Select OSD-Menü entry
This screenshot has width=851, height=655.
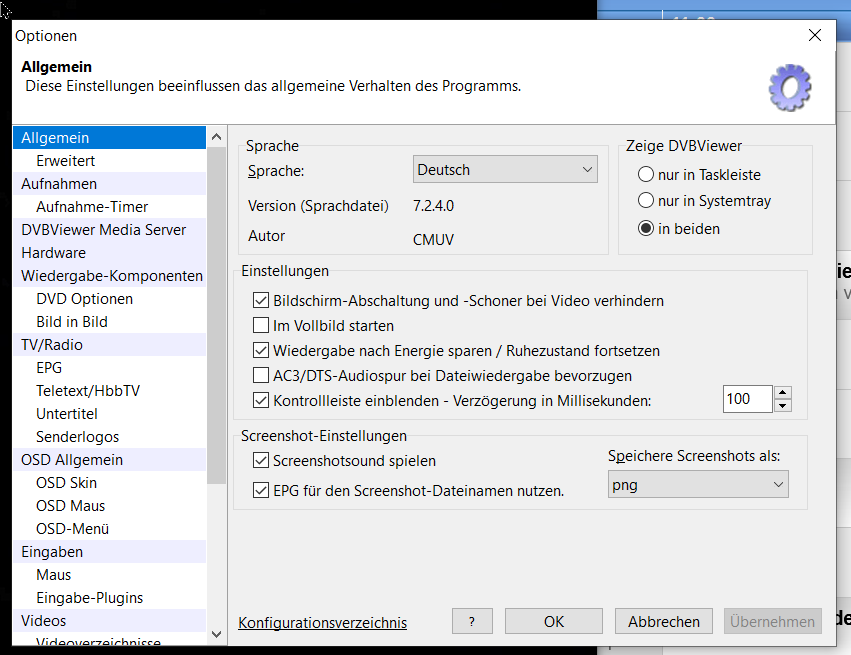click(109, 529)
